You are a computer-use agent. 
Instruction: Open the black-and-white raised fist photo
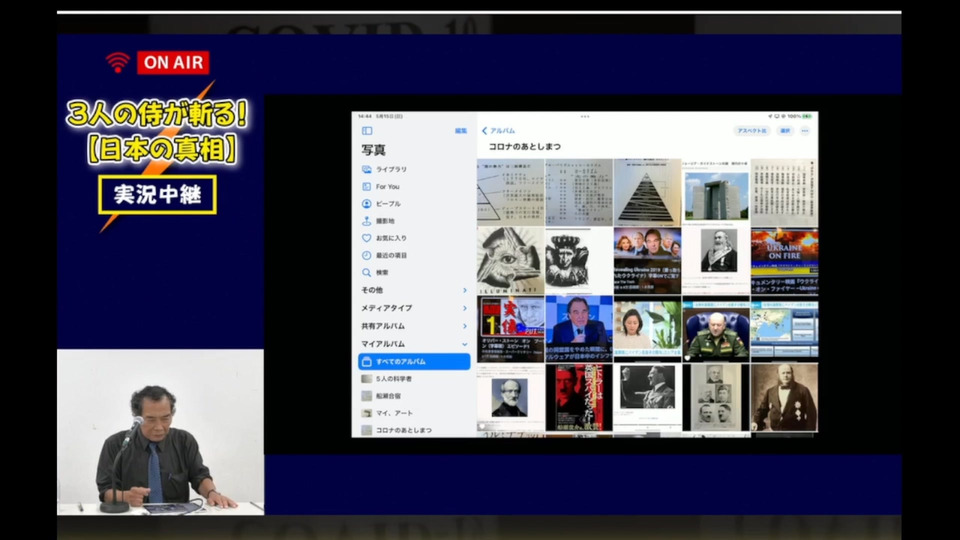pyautogui.click(x=647, y=398)
